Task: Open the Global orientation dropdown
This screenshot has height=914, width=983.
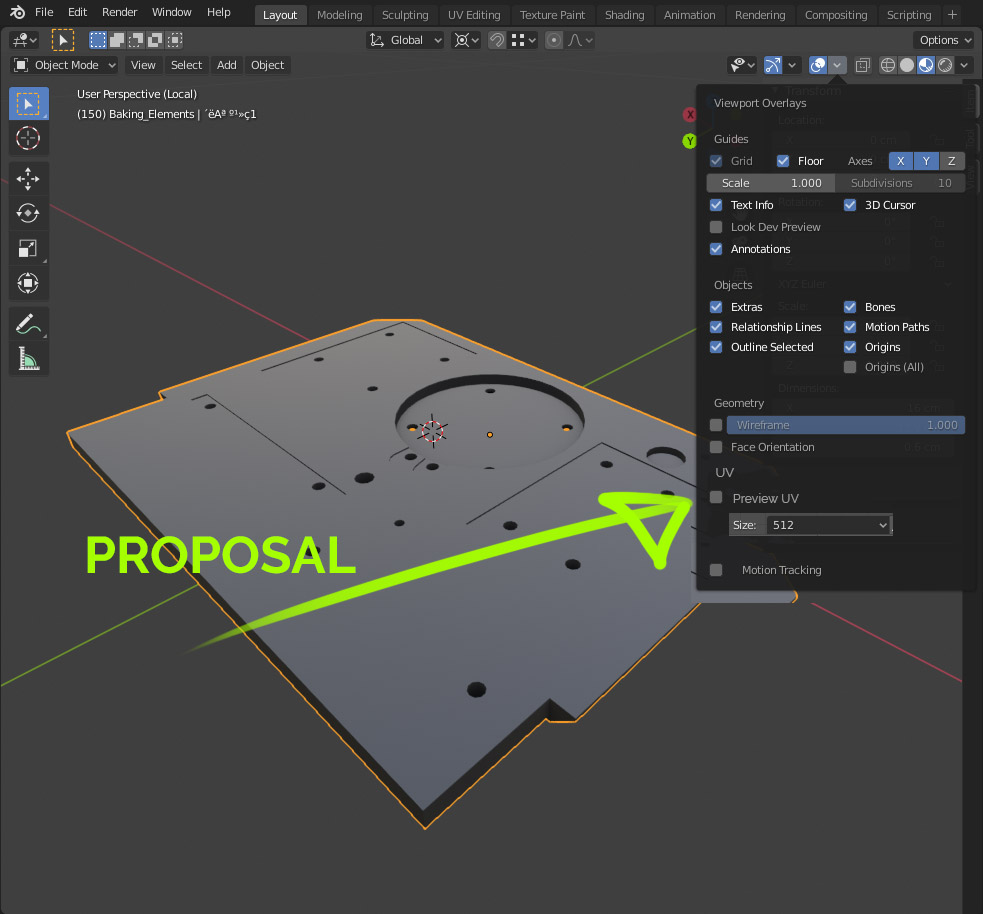Action: 405,40
